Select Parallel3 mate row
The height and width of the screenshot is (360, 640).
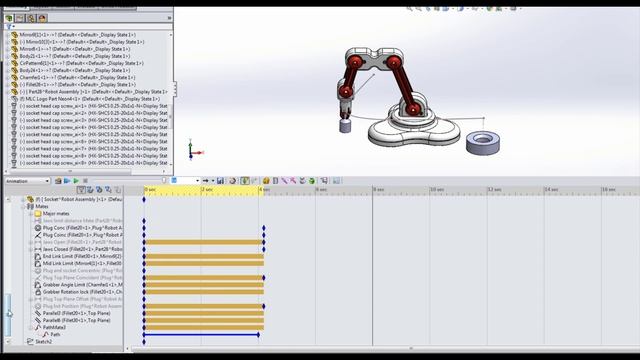tap(76, 313)
